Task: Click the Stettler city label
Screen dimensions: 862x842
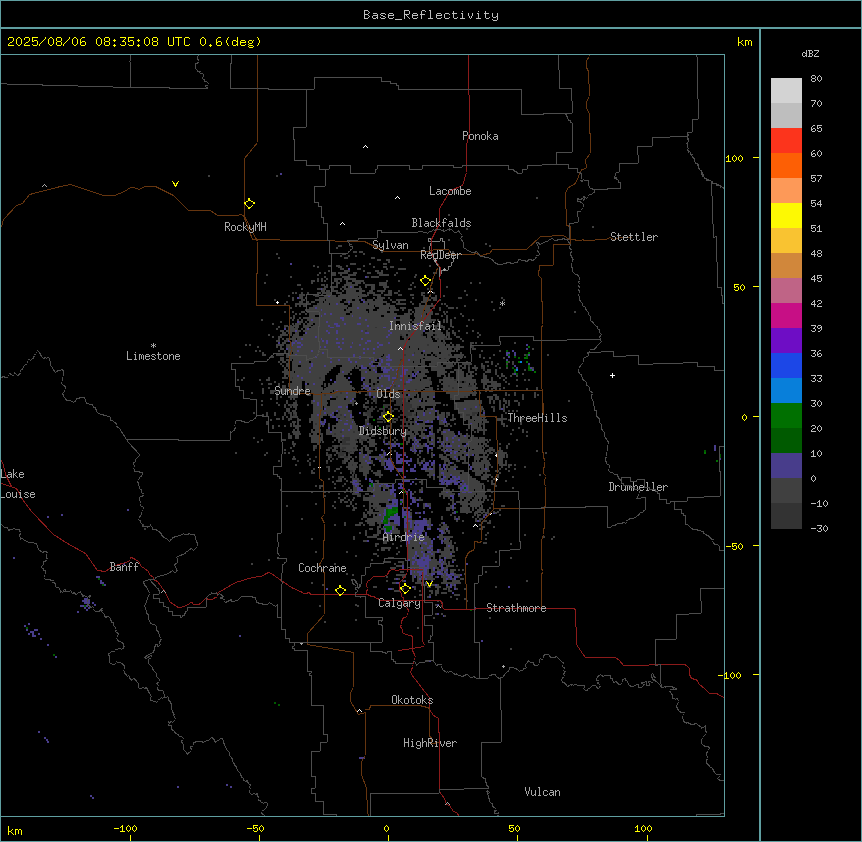Action: coord(634,237)
